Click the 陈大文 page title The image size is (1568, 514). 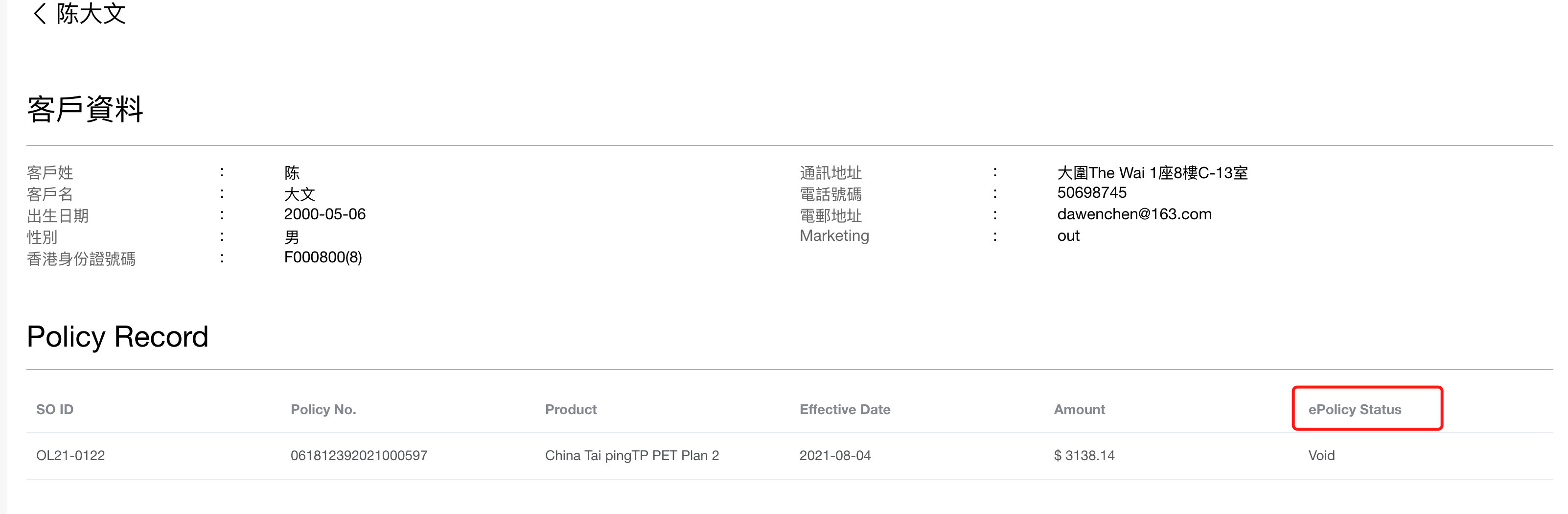(91, 13)
